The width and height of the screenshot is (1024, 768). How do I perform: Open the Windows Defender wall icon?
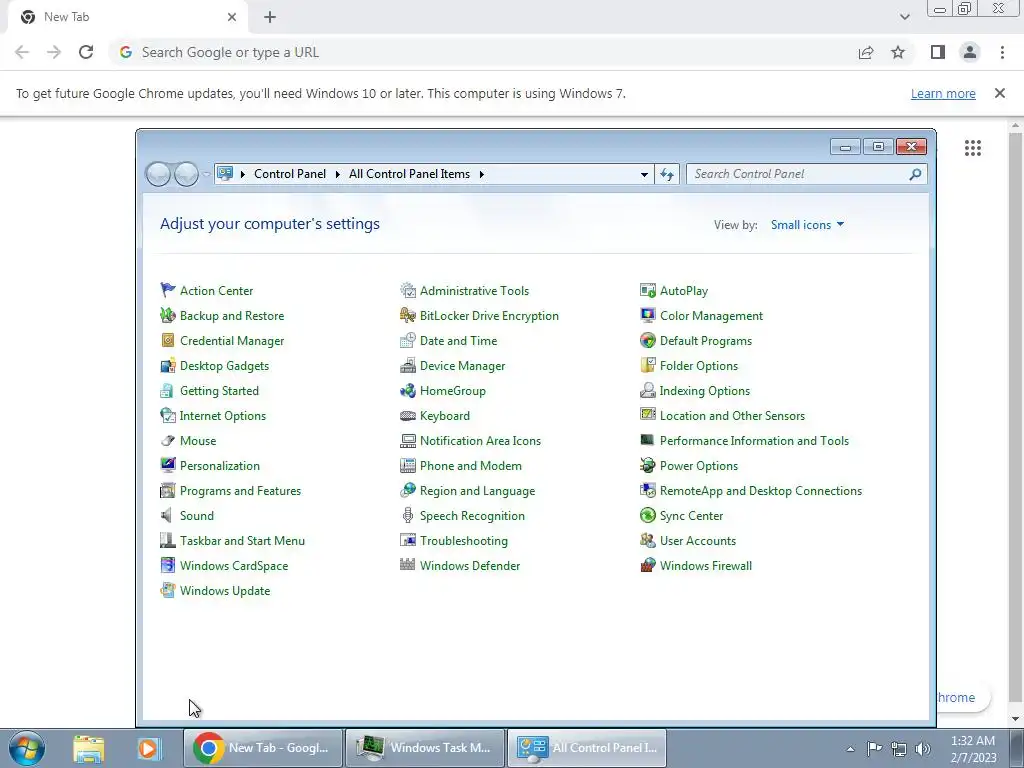(408, 565)
